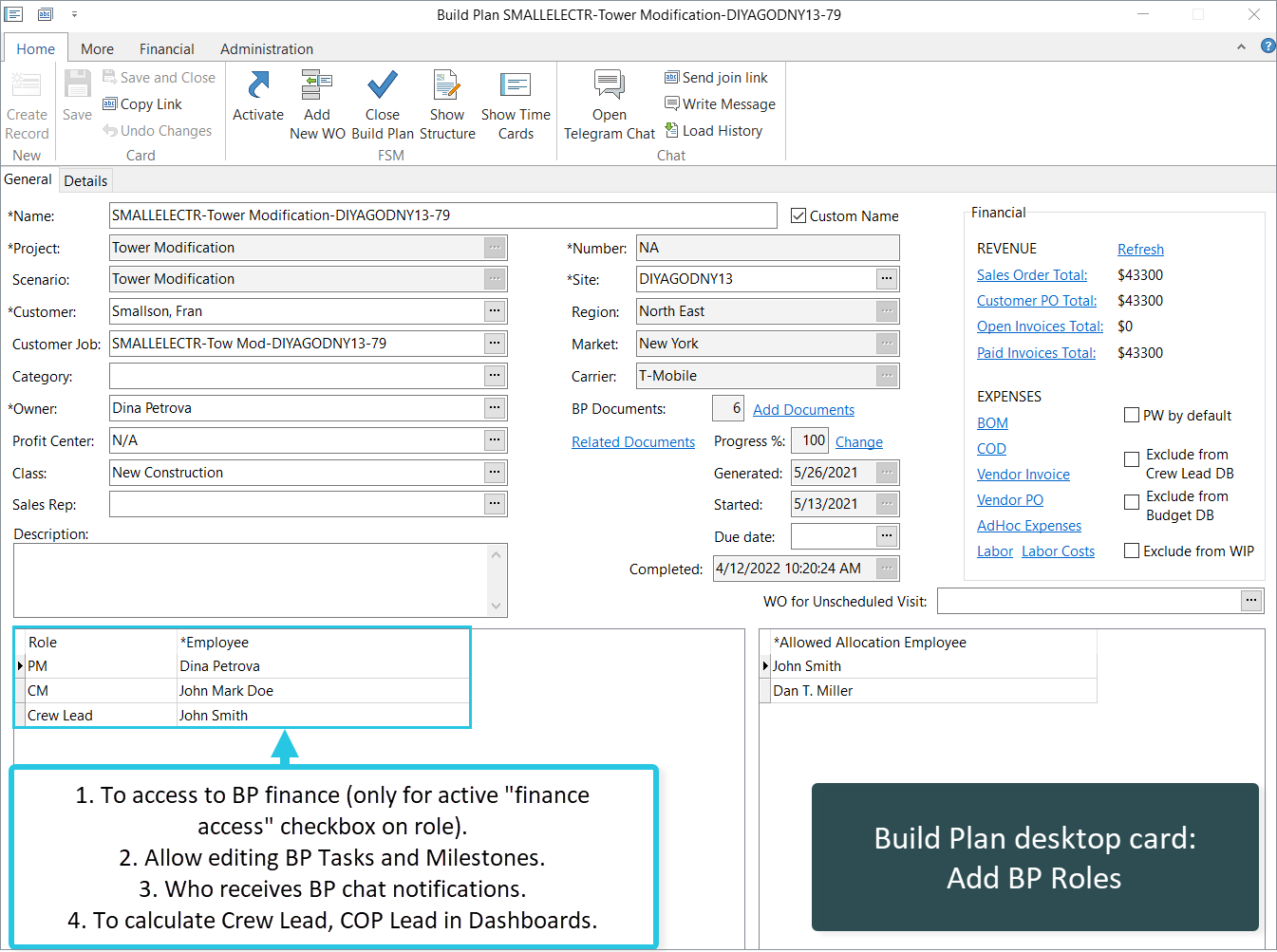This screenshot has width=1277, height=952.
Task: Open Customer field lookup button
Action: 495,311
